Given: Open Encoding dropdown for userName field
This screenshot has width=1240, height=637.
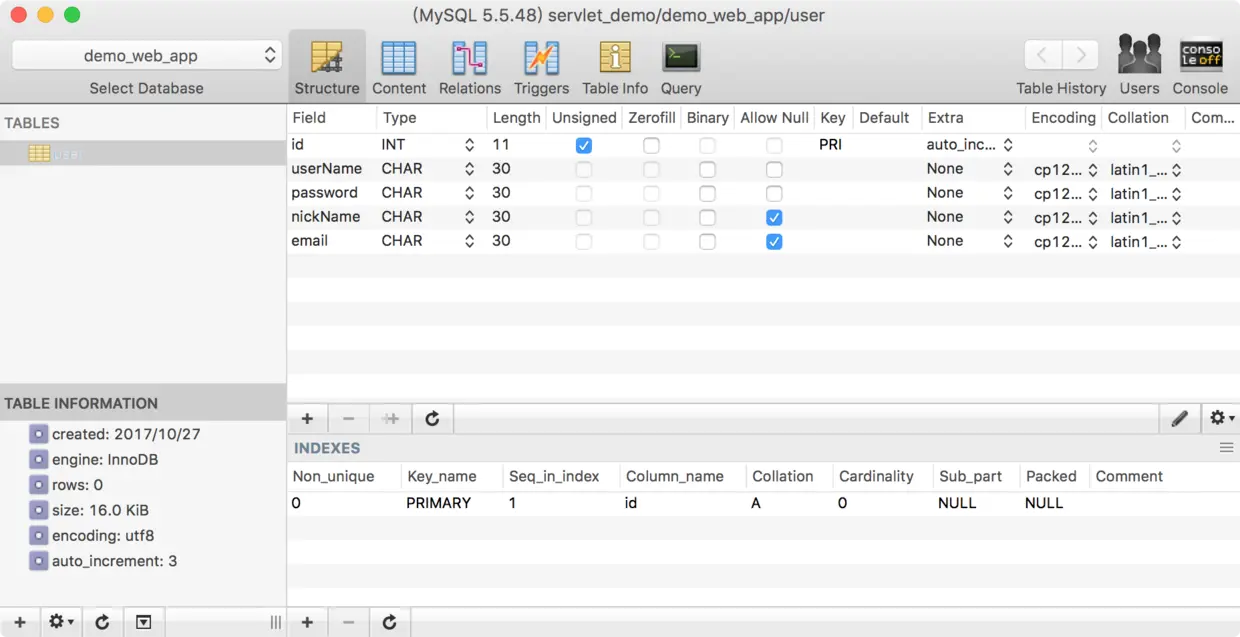Looking at the screenshot, I should coord(1092,170).
